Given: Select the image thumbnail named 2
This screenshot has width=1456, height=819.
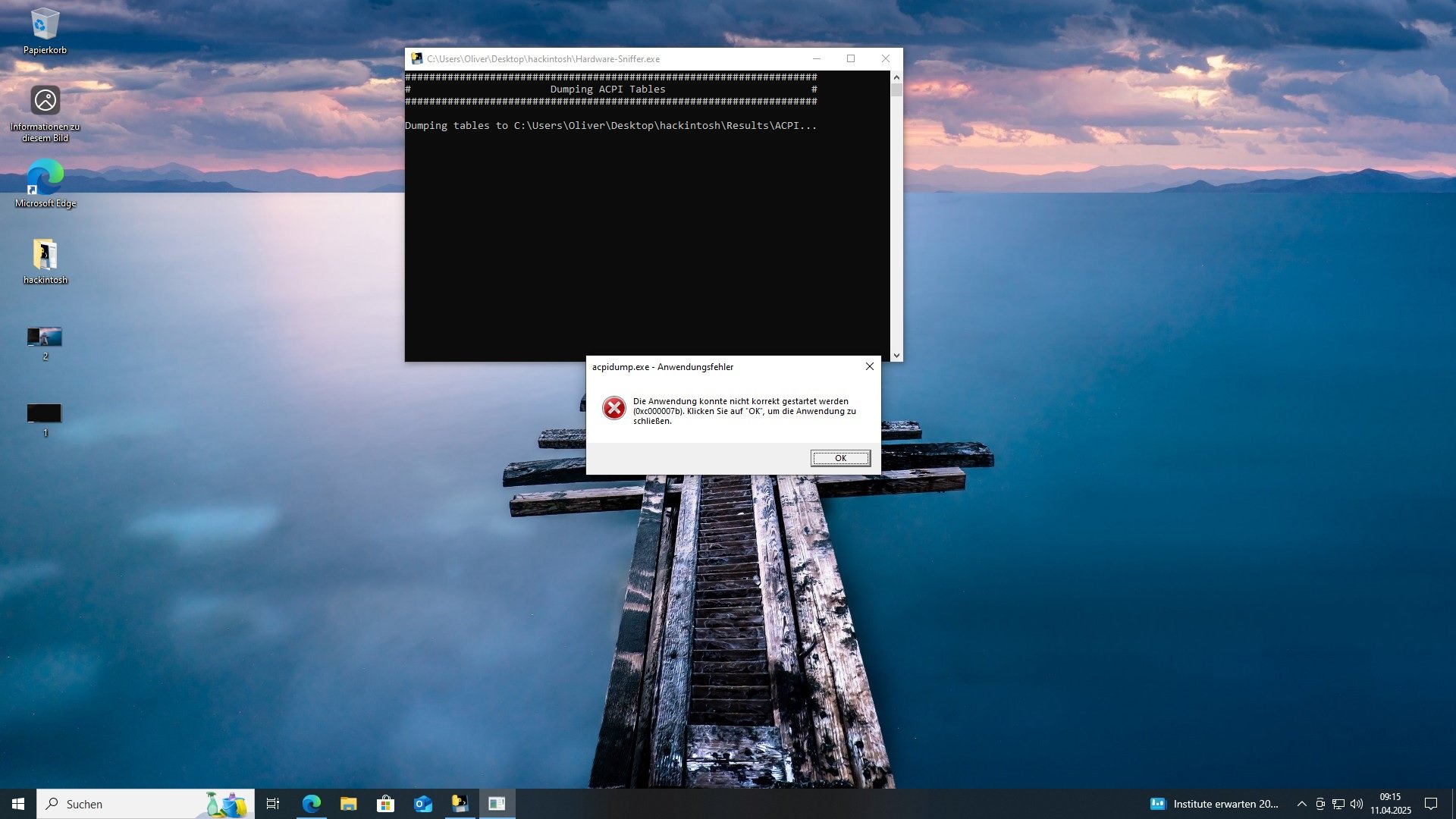Looking at the screenshot, I should (45, 337).
